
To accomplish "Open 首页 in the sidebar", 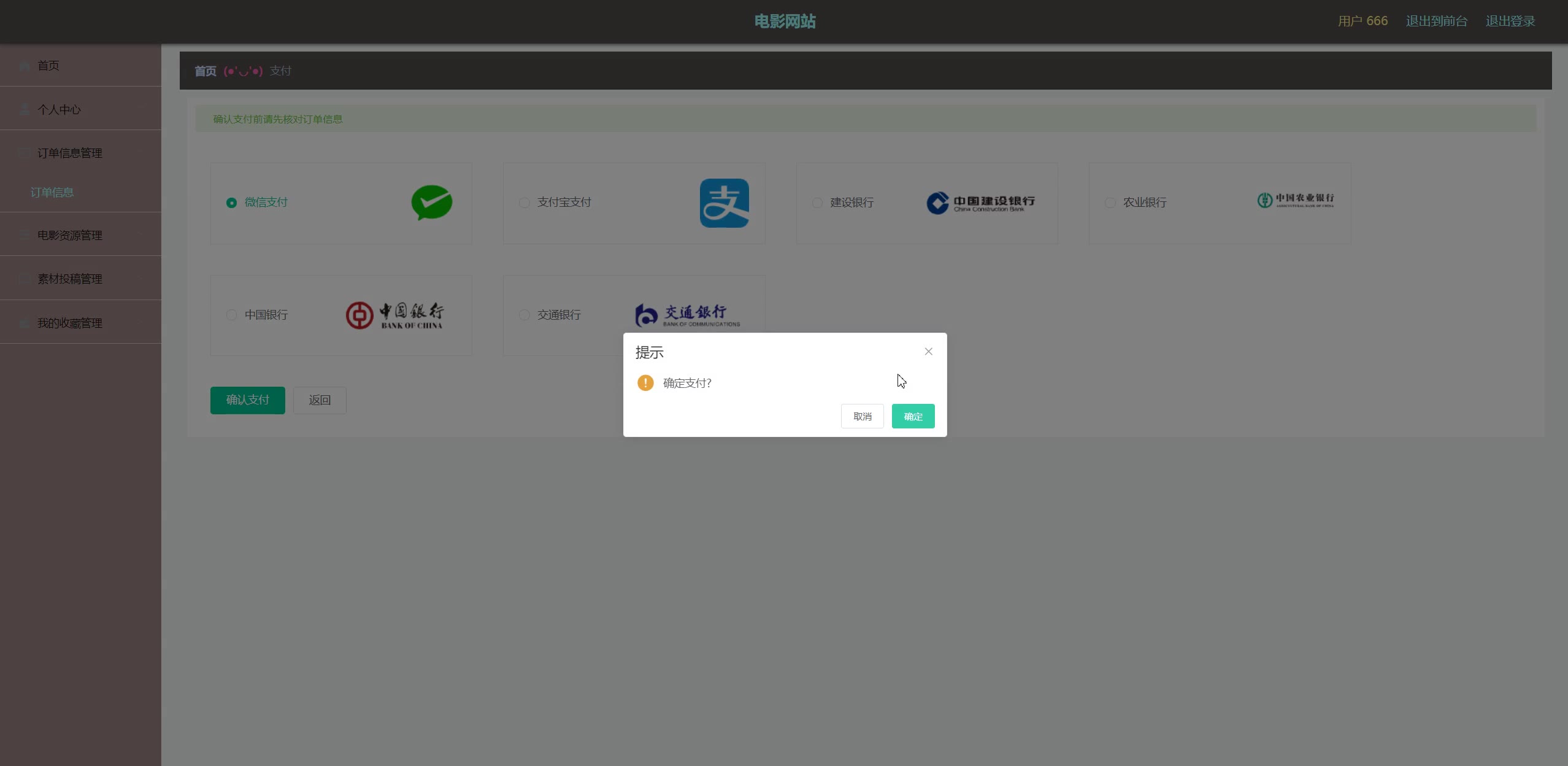I will tap(80, 65).
